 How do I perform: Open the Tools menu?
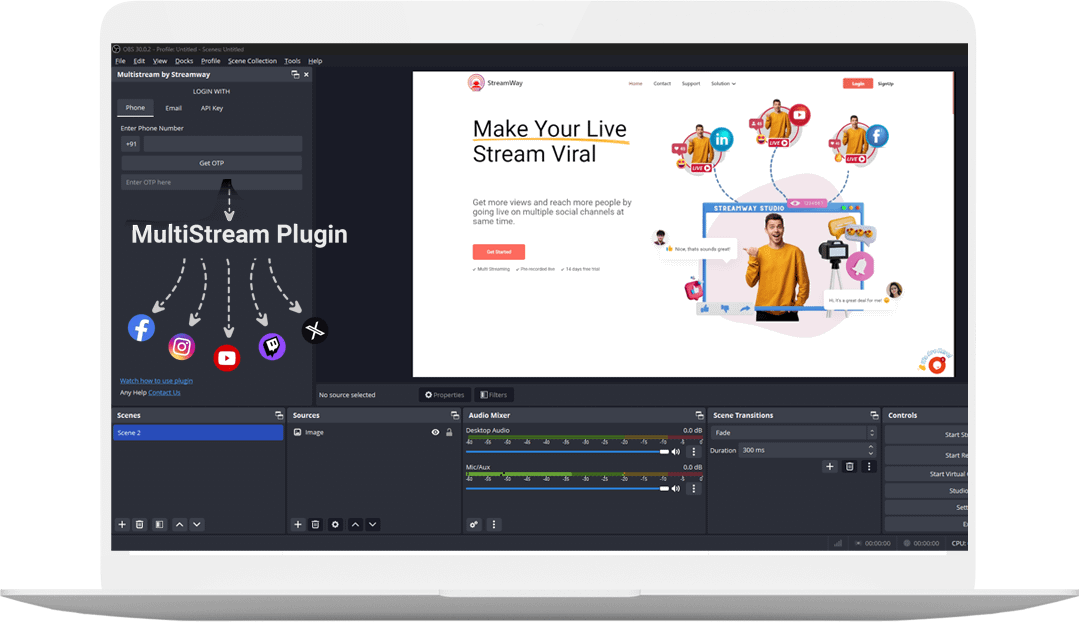click(292, 61)
